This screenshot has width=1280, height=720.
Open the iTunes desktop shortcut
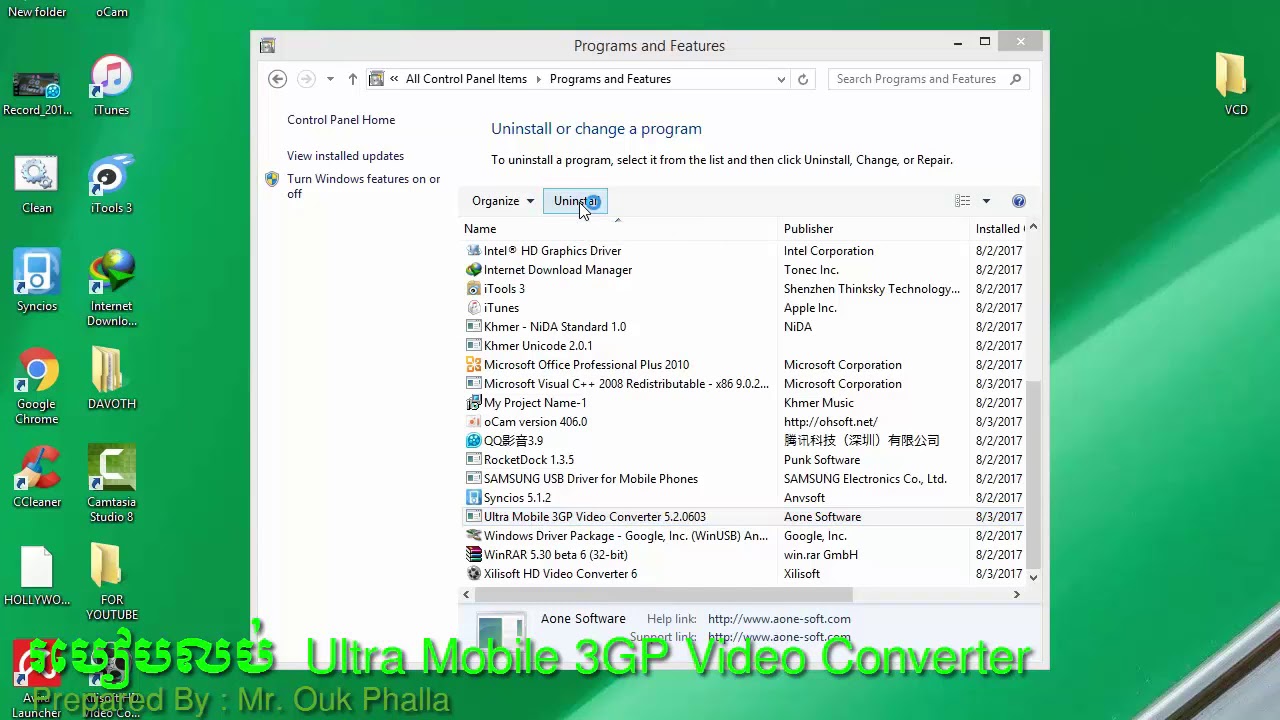[111, 86]
